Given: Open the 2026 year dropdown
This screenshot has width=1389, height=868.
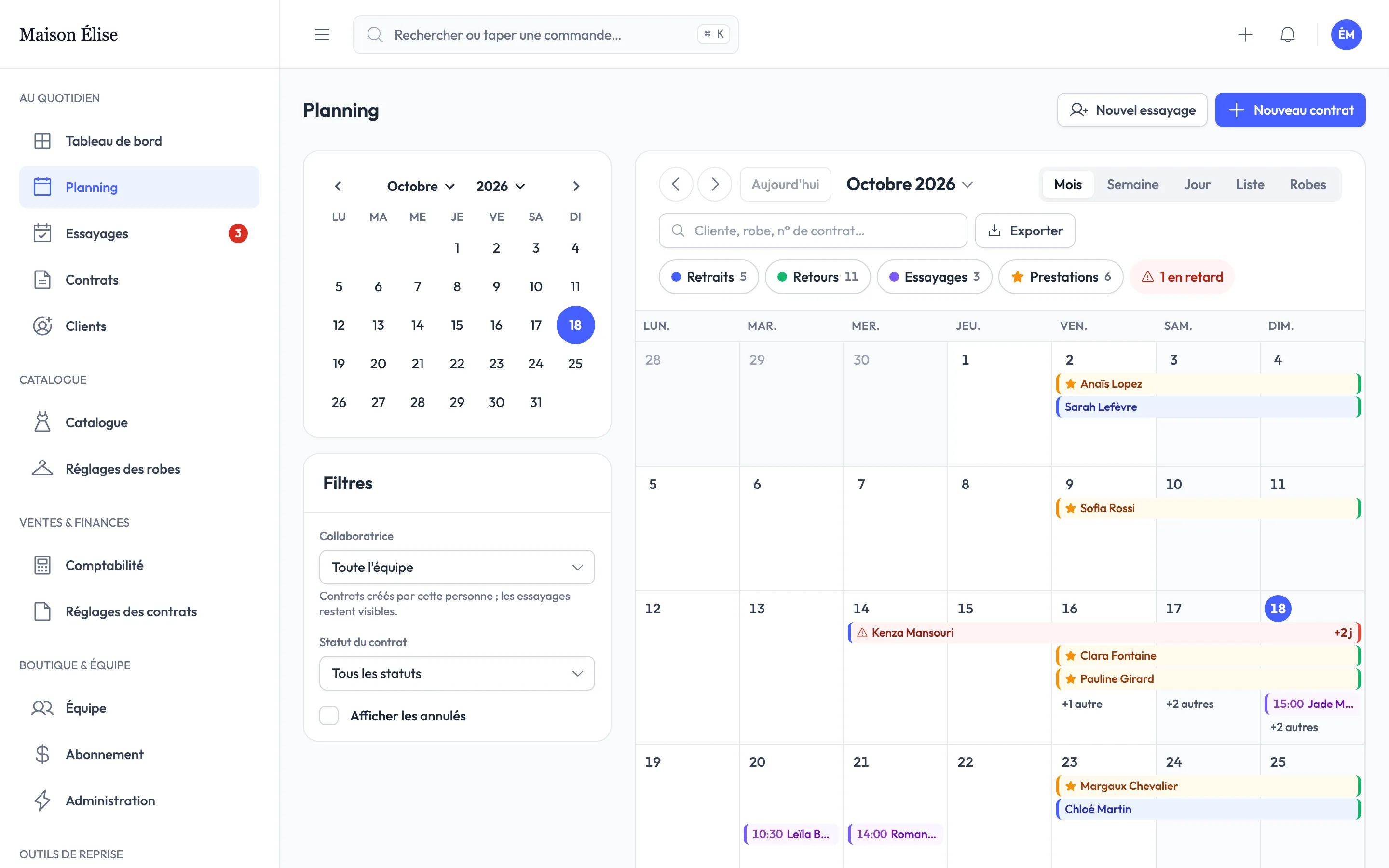Looking at the screenshot, I should coord(501,186).
